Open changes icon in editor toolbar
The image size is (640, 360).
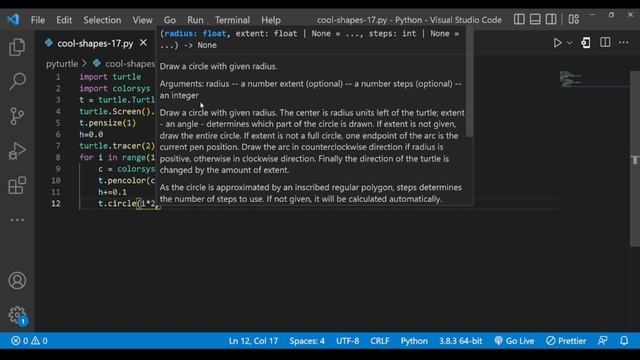tap(586, 43)
